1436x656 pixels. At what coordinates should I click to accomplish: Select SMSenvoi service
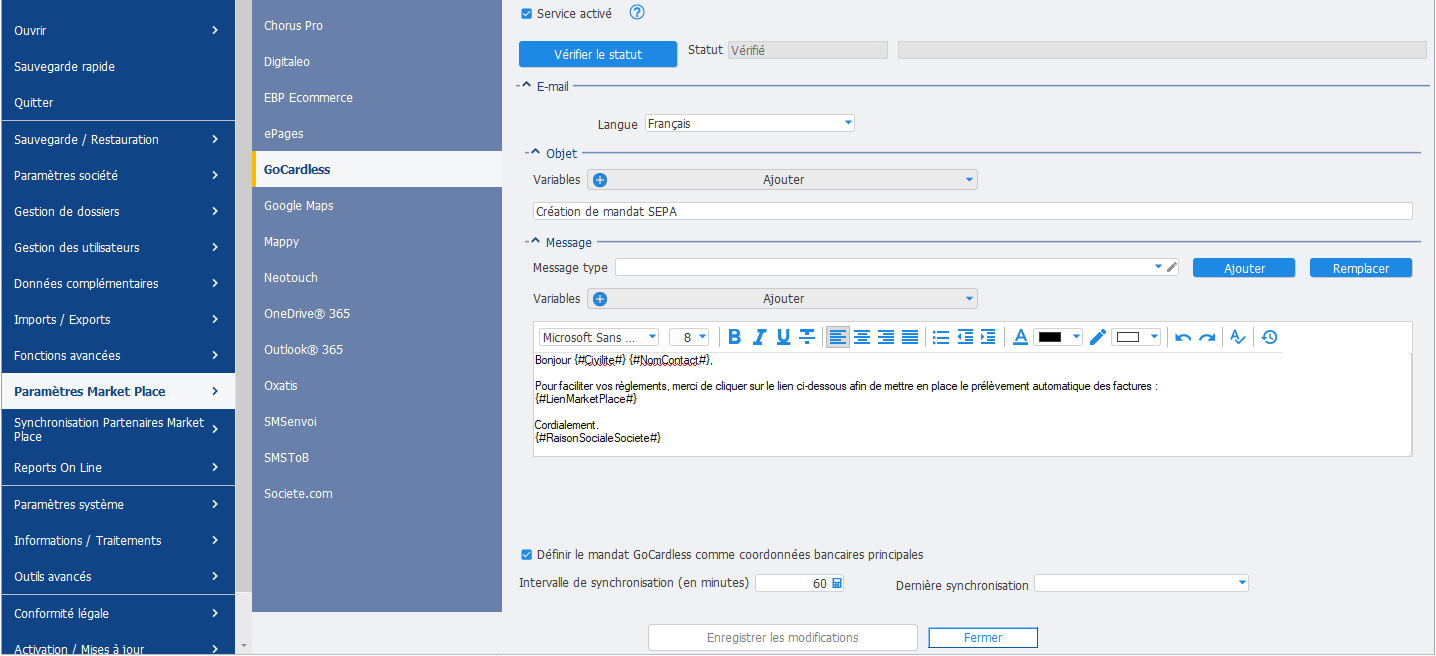click(377, 421)
